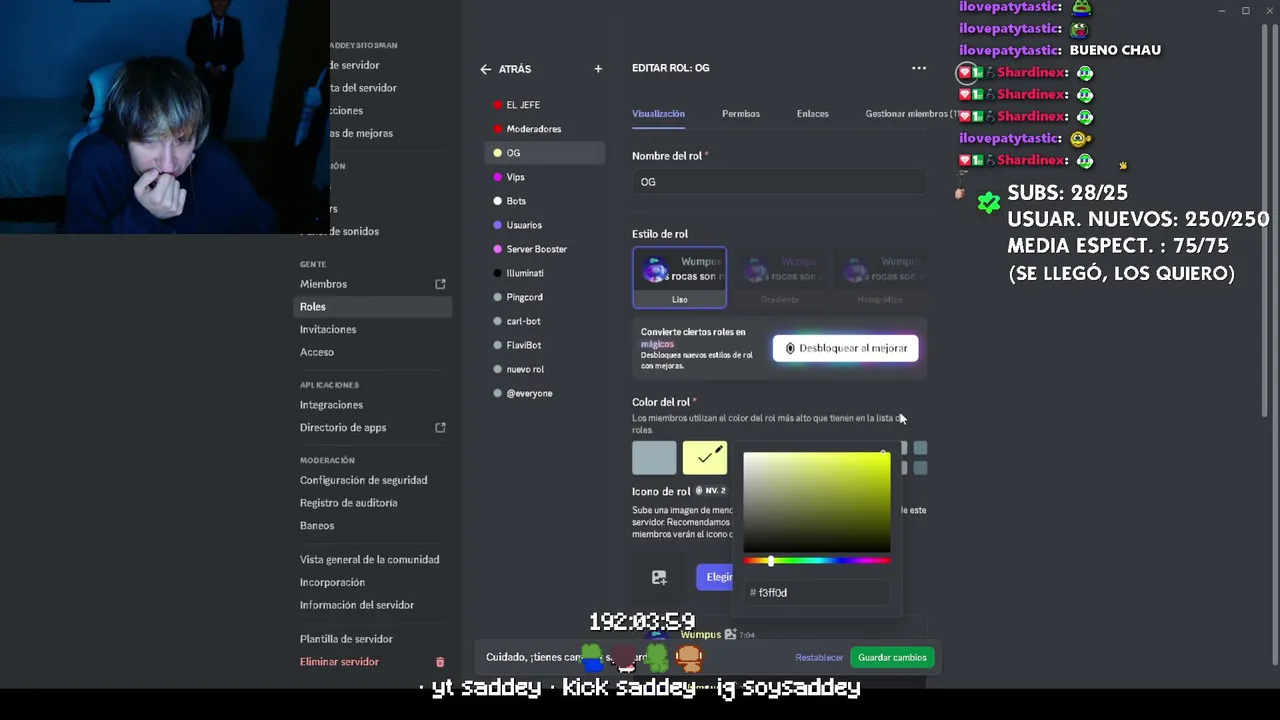Add a new role with the plus icon
Screen dimensions: 1280x720
point(598,69)
